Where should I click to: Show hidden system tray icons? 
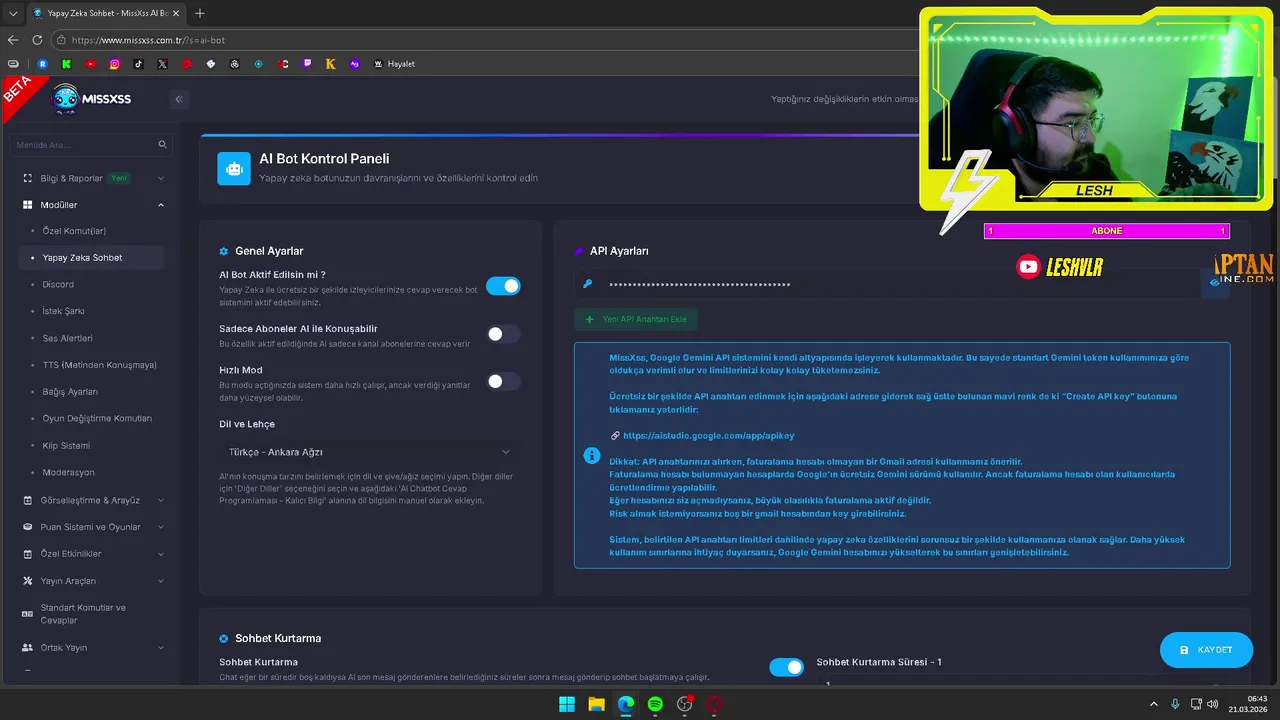tap(1153, 704)
